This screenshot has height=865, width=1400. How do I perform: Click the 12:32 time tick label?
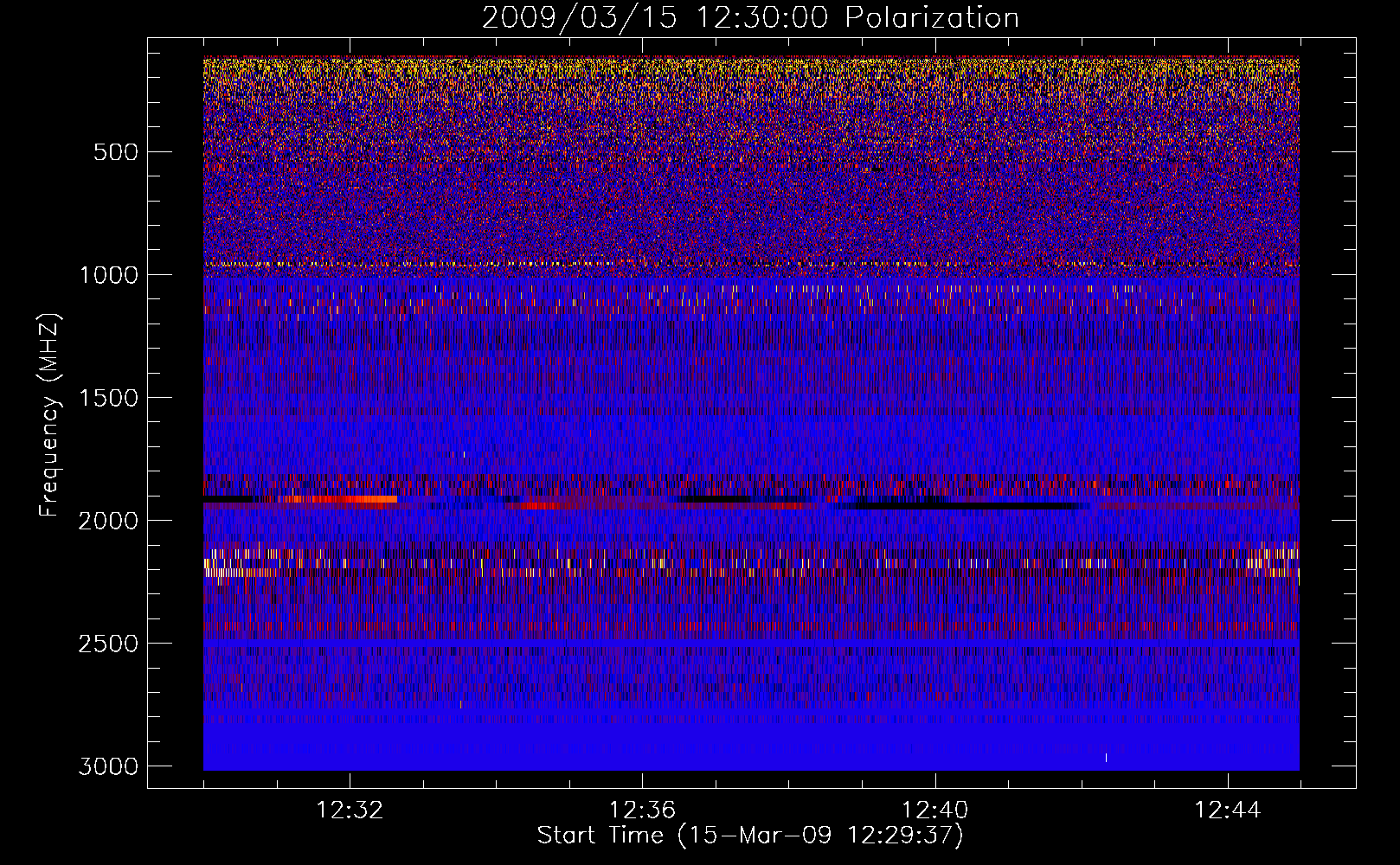click(x=350, y=811)
